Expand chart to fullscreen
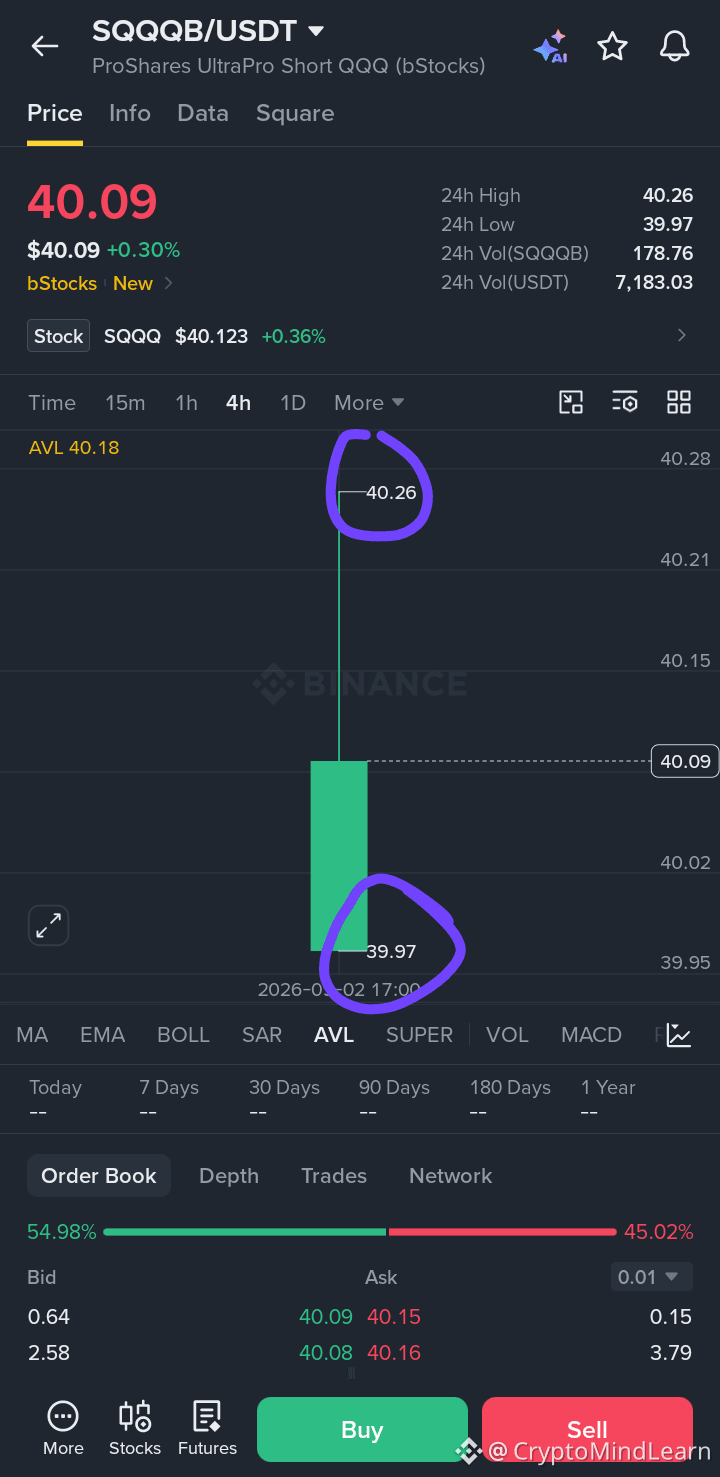Image resolution: width=720 pixels, height=1477 pixels. coord(48,926)
